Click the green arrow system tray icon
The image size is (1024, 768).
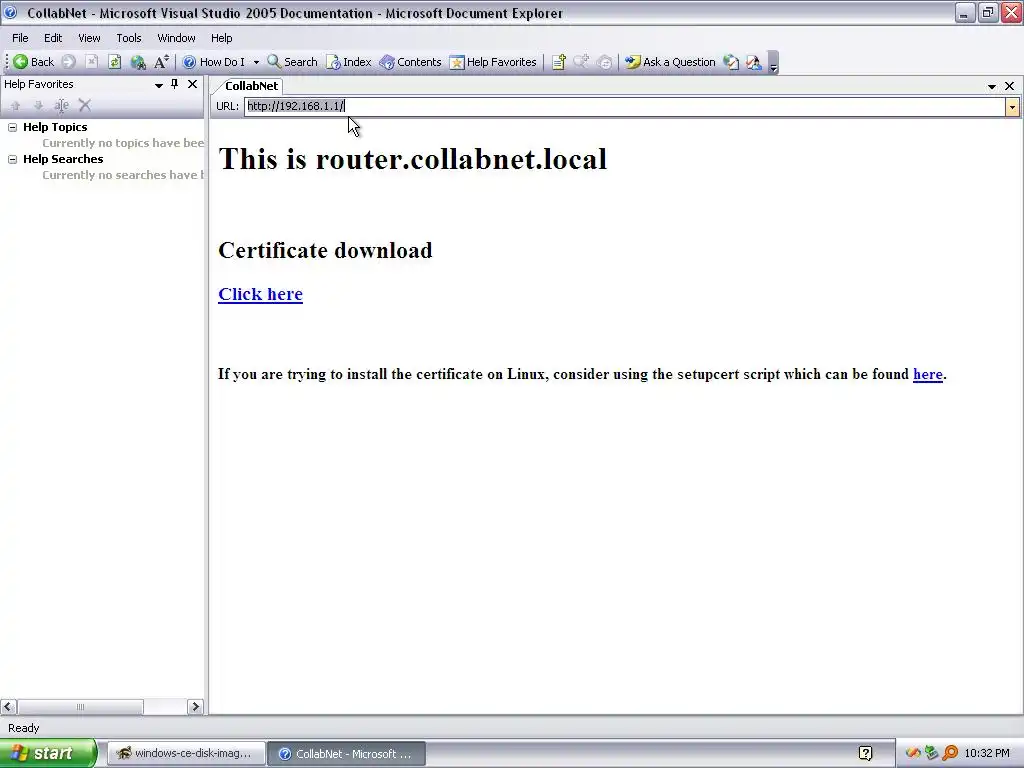(x=931, y=754)
